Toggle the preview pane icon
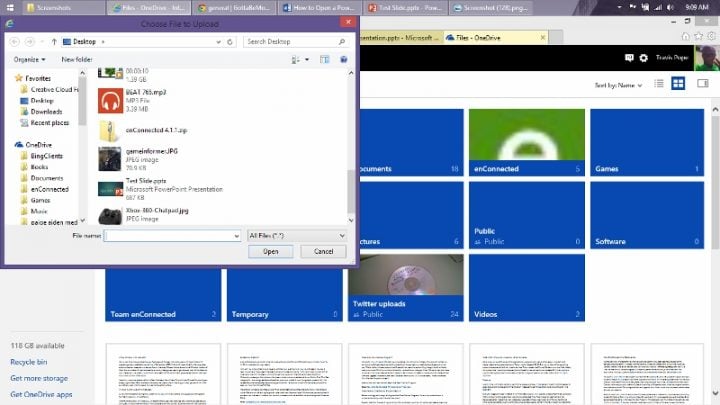The image size is (720, 405). pos(325,60)
